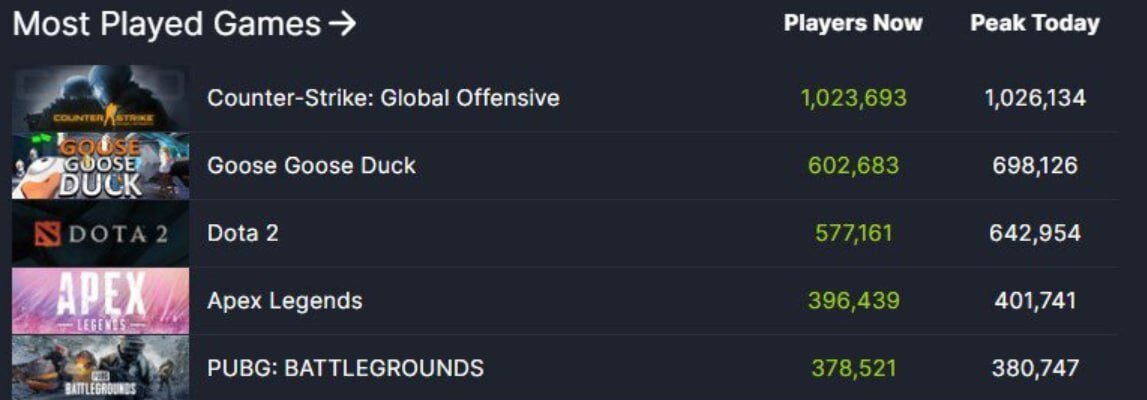The height and width of the screenshot is (400, 1147).
Task: Click Apex Legends players now 396,439
Action: point(854,301)
